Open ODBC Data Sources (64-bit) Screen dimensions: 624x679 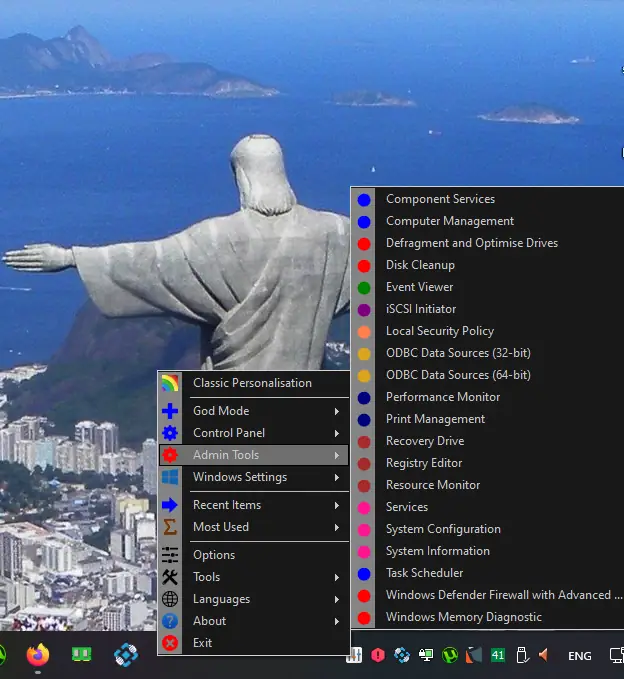[x=488, y=375]
